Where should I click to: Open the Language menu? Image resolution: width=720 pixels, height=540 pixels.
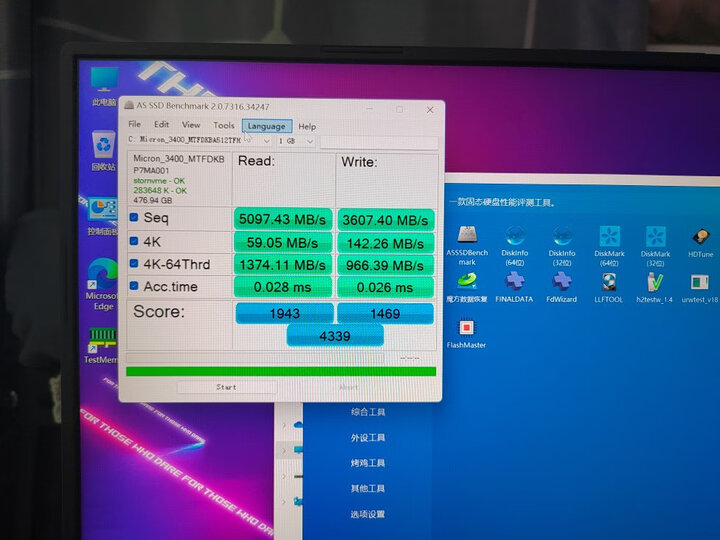pyautogui.click(x=266, y=126)
